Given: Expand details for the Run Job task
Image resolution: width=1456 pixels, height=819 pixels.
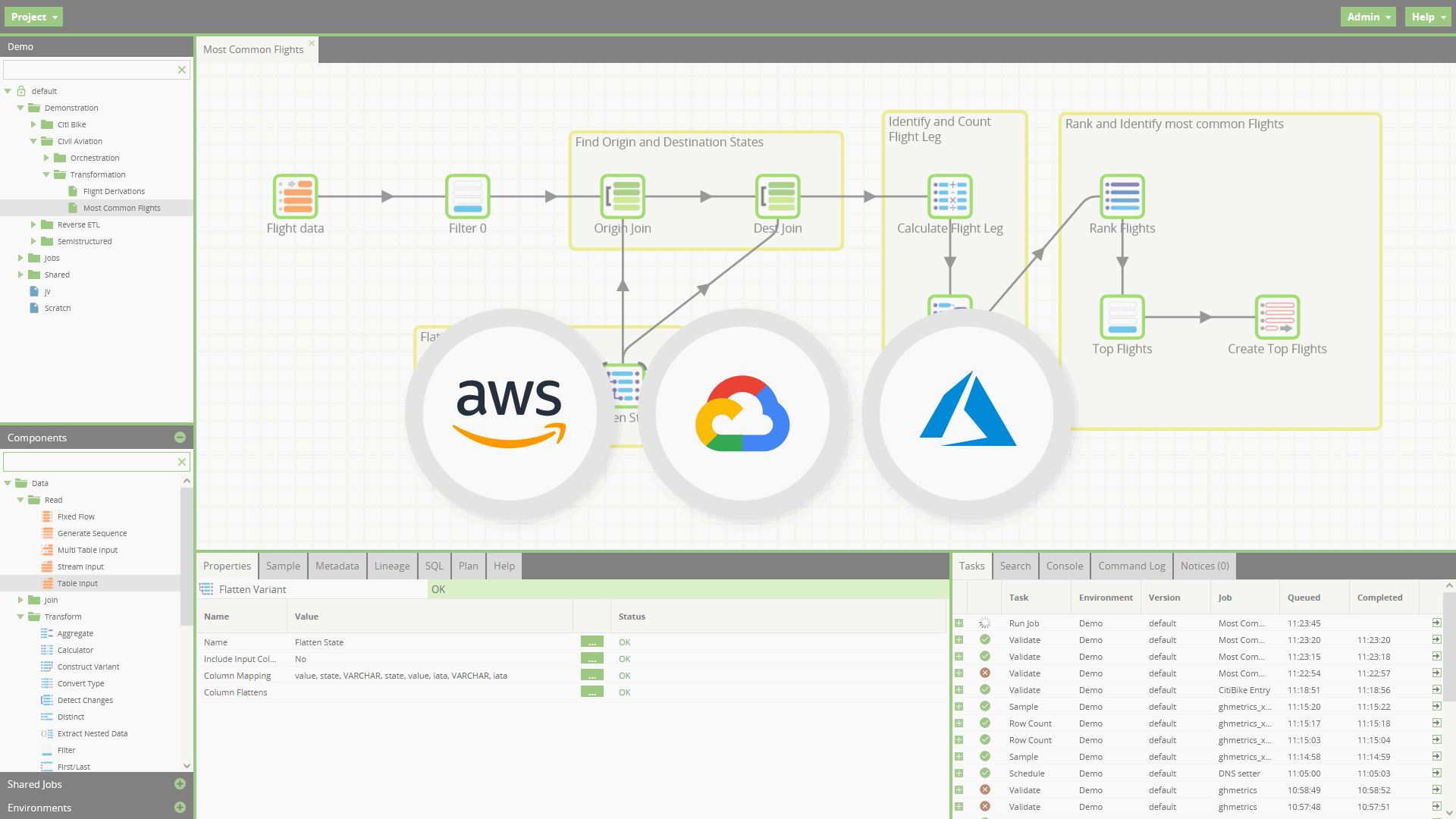Looking at the screenshot, I should 959,623.
